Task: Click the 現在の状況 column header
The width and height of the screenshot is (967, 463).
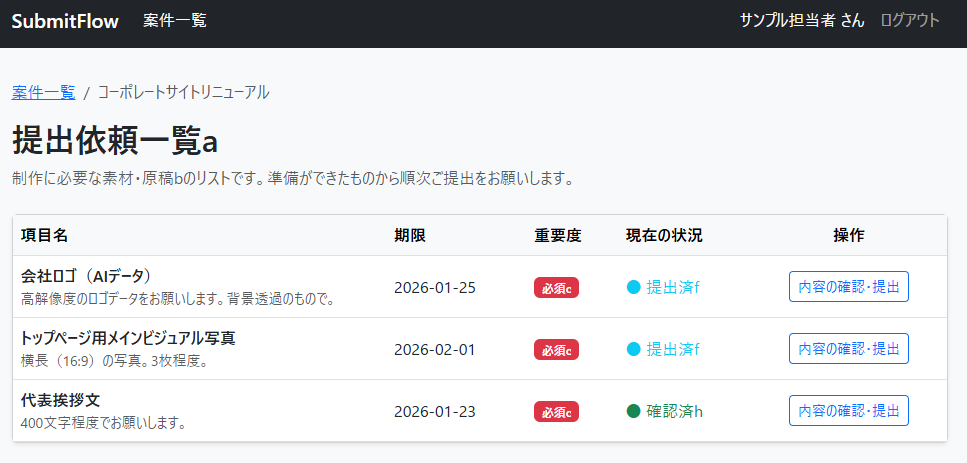Action: tap(664, 236)
